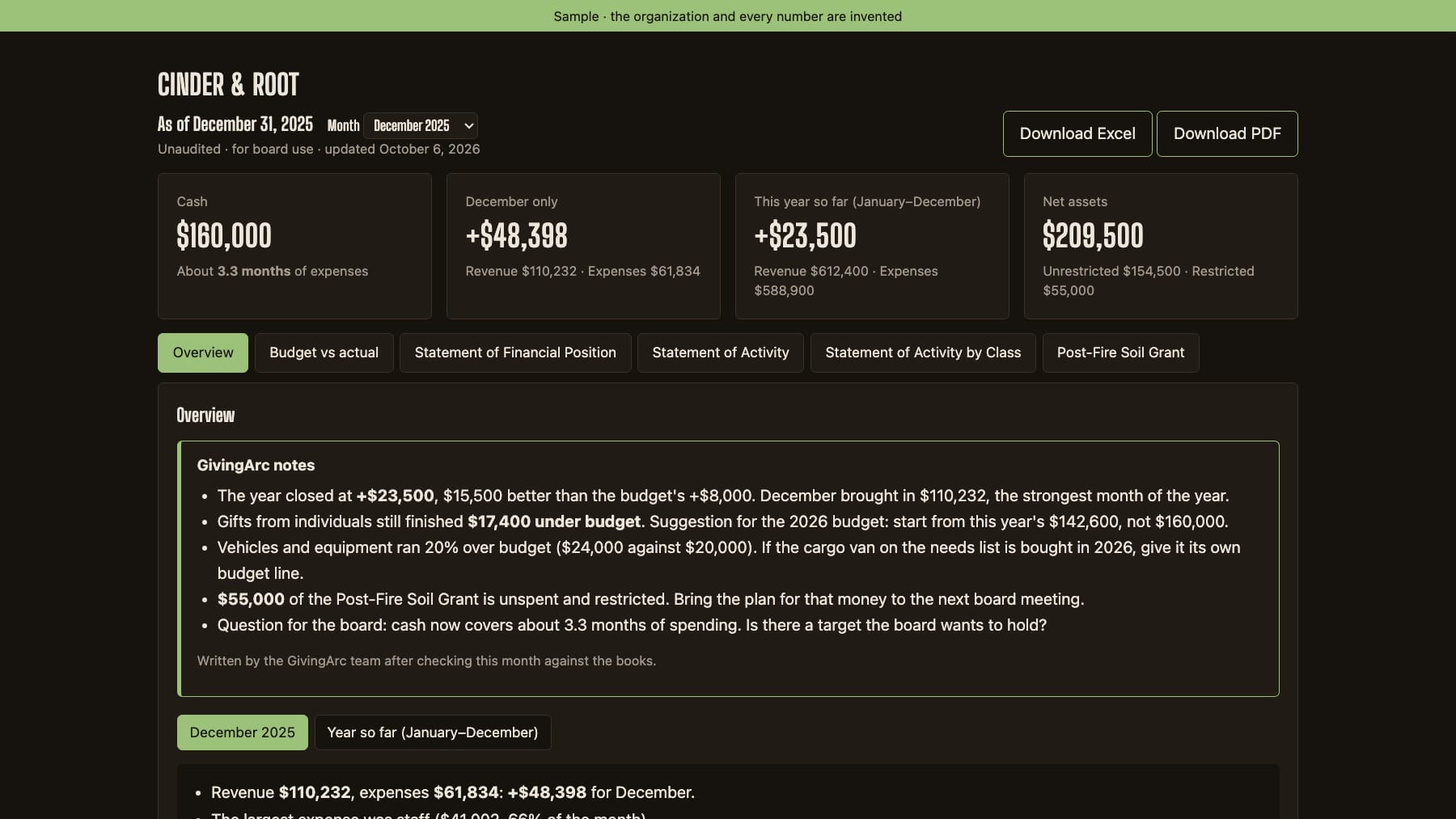
Task: Click the 'Question for the board' note
Action: [x=632, y=625]
